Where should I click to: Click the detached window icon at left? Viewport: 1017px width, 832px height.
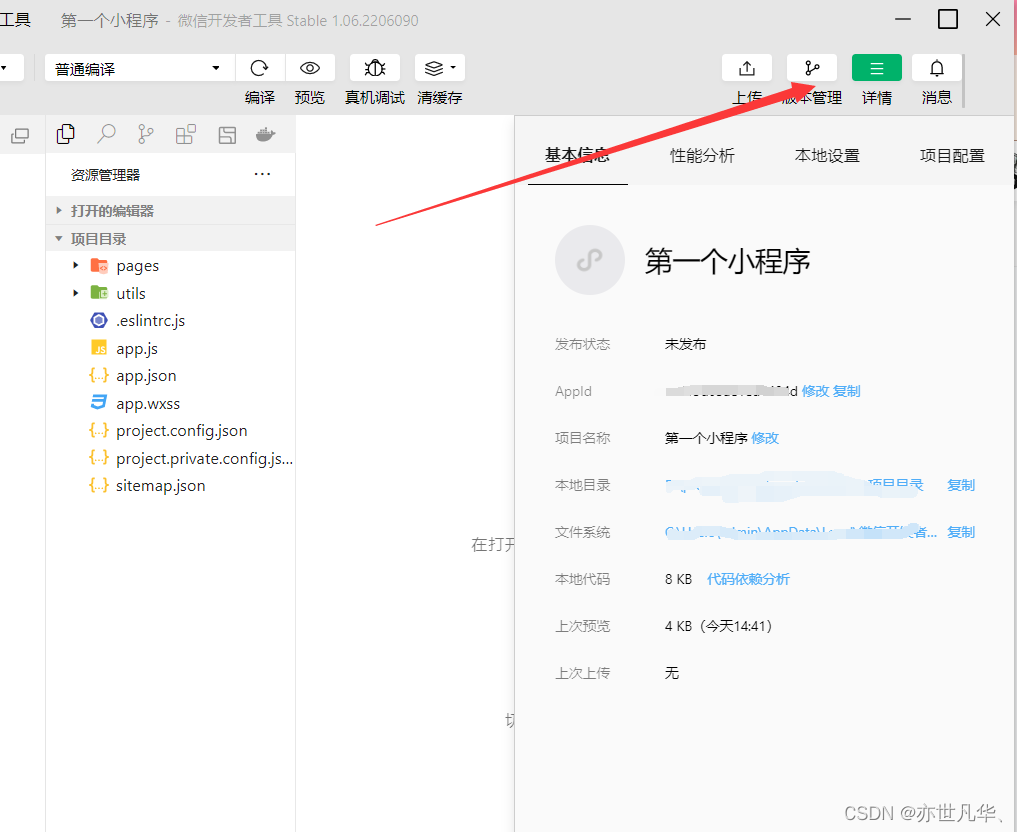point(20,136)
